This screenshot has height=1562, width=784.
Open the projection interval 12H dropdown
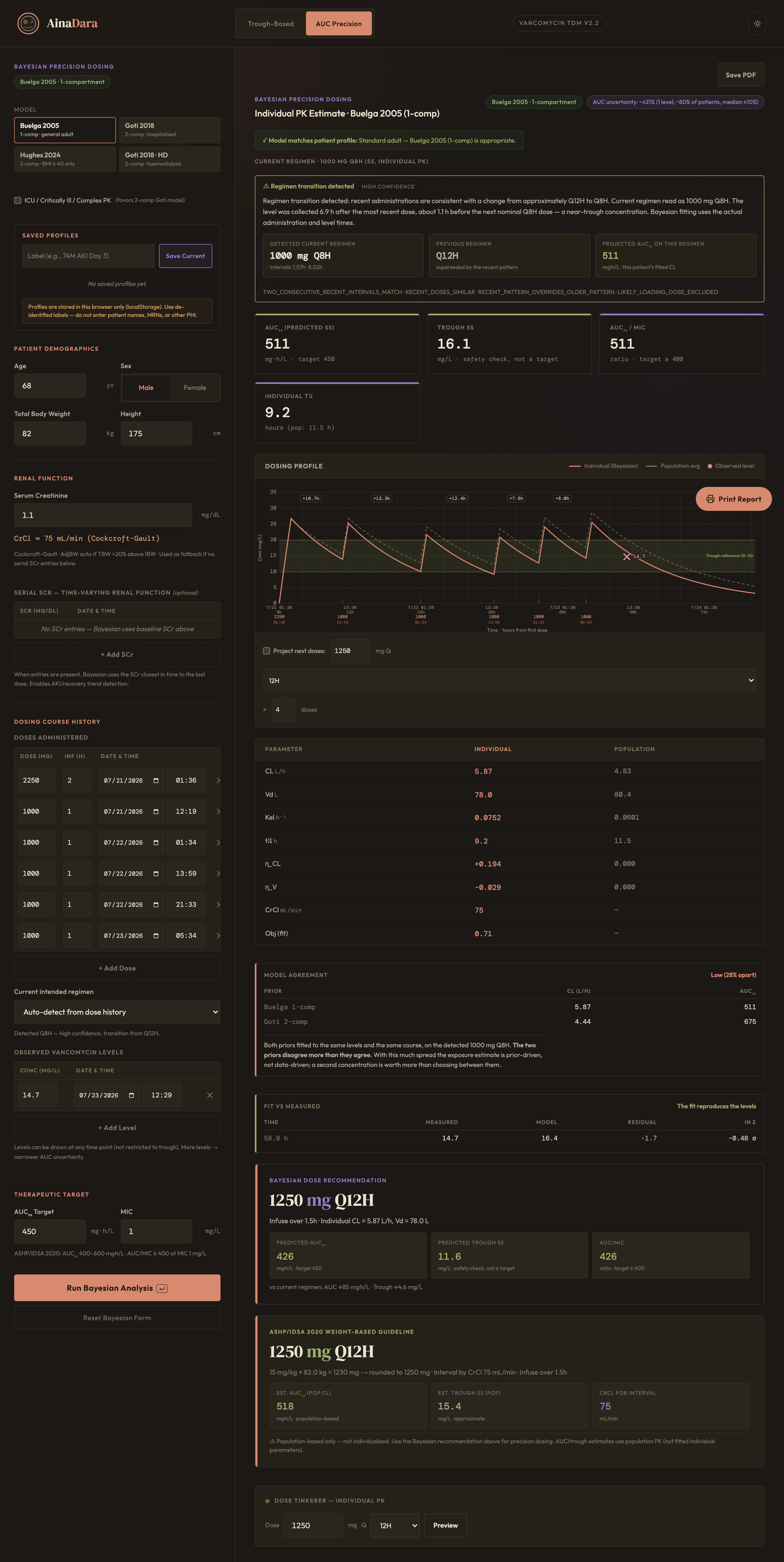(509, 680)
